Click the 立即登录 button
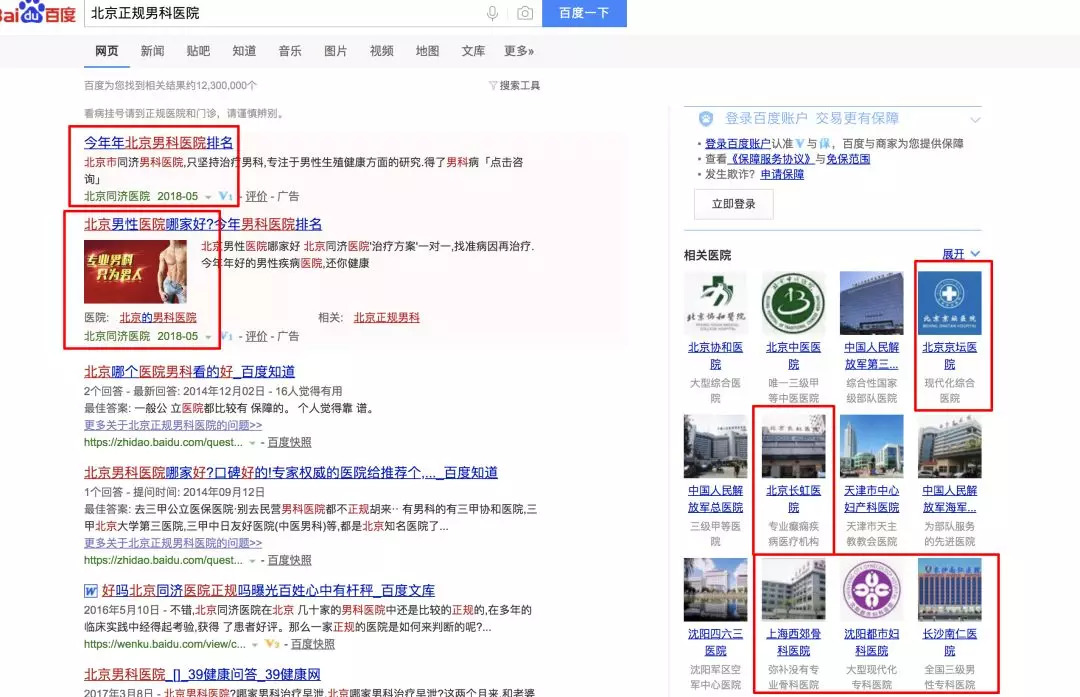Image resolution: width=1080 pixels, height=697 pixels. (733, 204)
